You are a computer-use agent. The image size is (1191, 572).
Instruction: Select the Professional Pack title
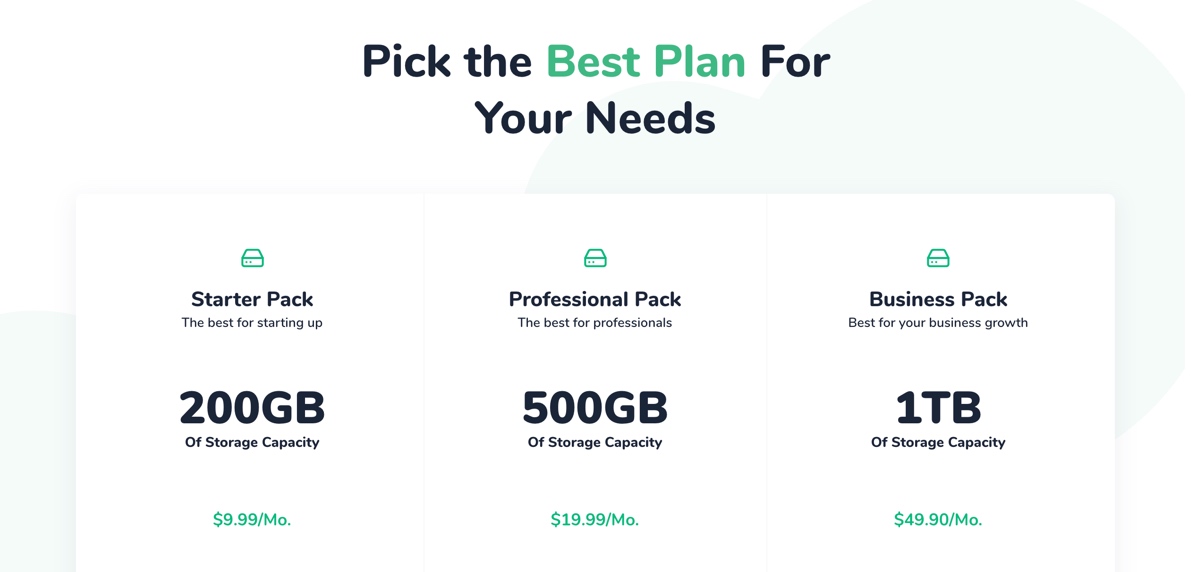coord(595,299)
